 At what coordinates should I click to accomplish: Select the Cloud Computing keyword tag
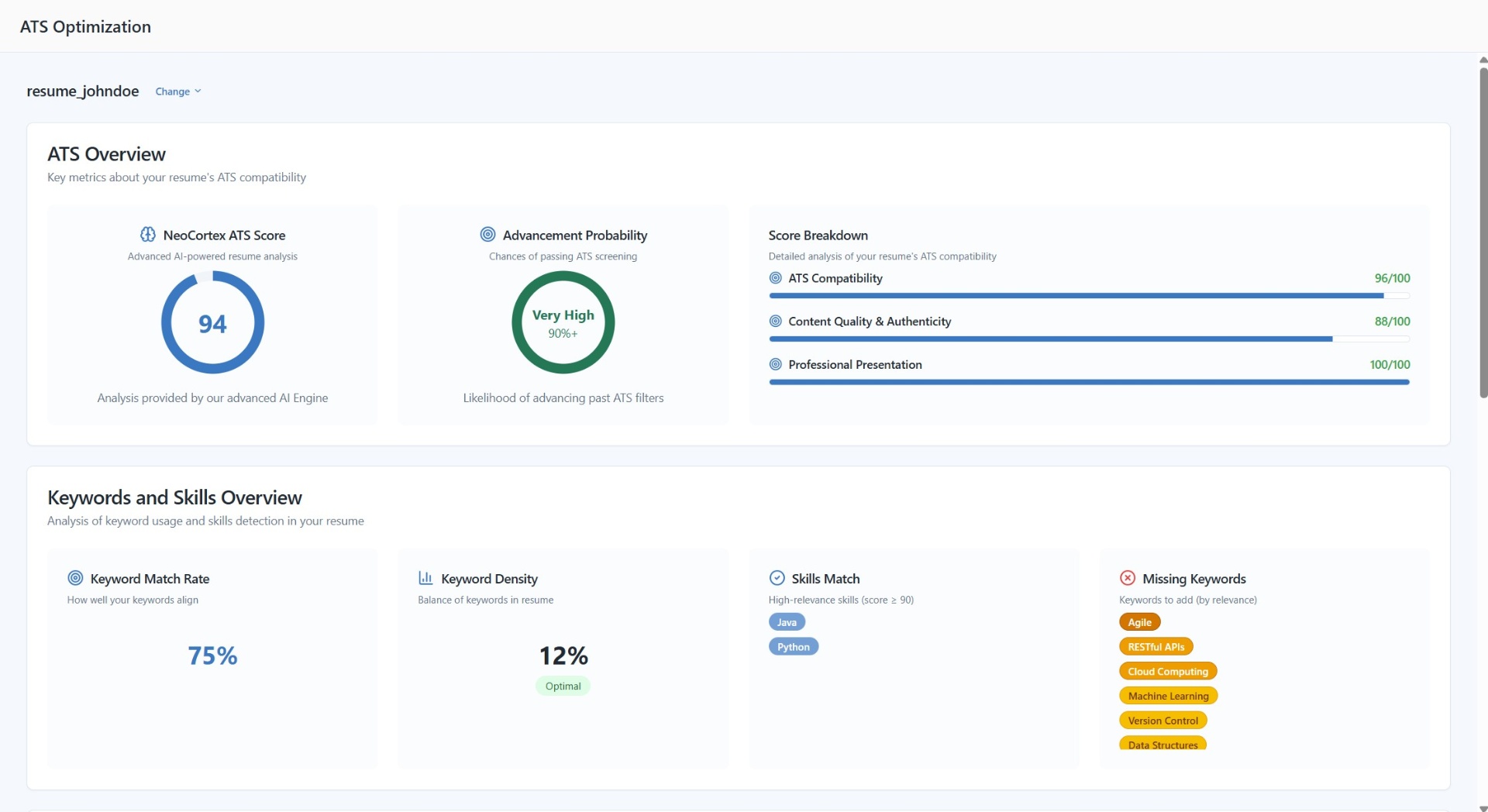pyautogui.click(x=1168, y=672)
